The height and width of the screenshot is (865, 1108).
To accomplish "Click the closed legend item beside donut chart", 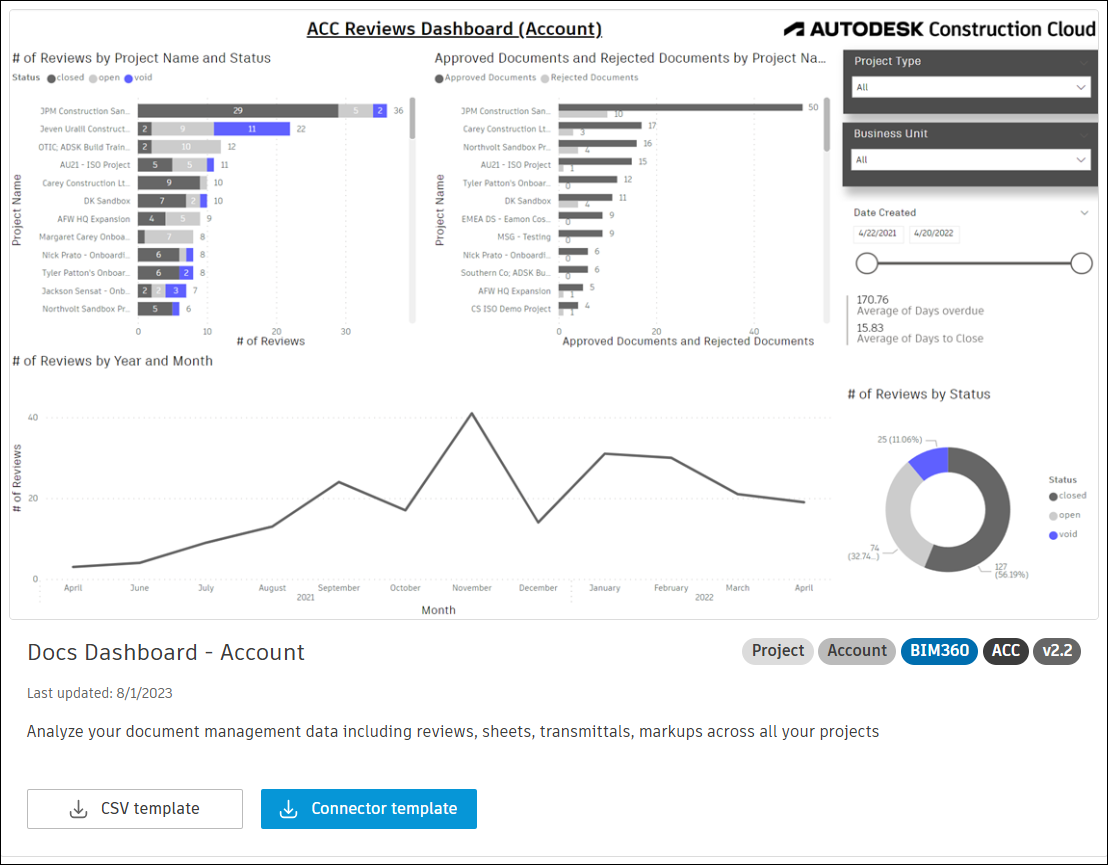I will (1068, 496).
